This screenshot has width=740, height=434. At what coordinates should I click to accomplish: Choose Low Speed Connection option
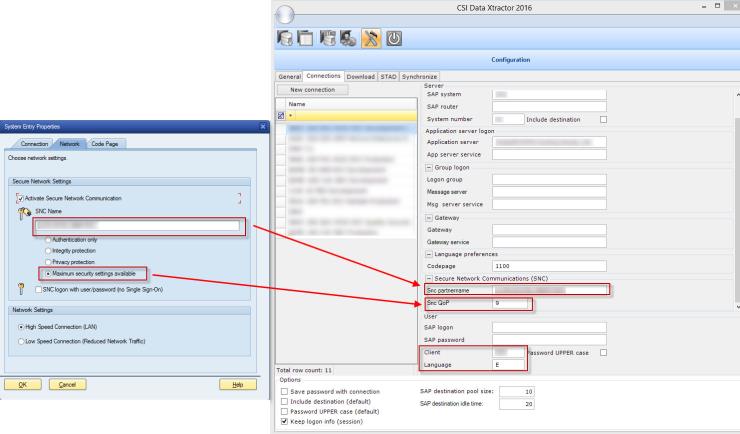(21, 342)
